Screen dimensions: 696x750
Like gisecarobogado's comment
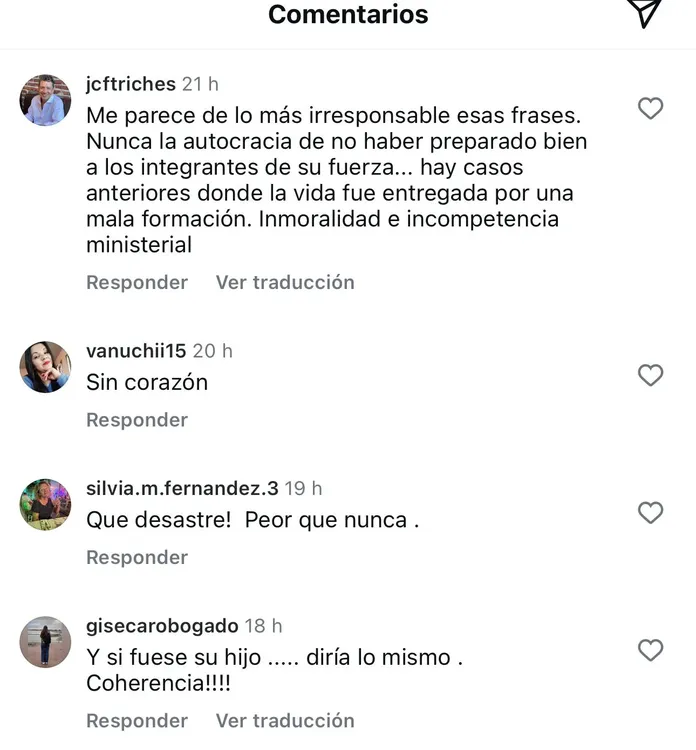[651, 650]
